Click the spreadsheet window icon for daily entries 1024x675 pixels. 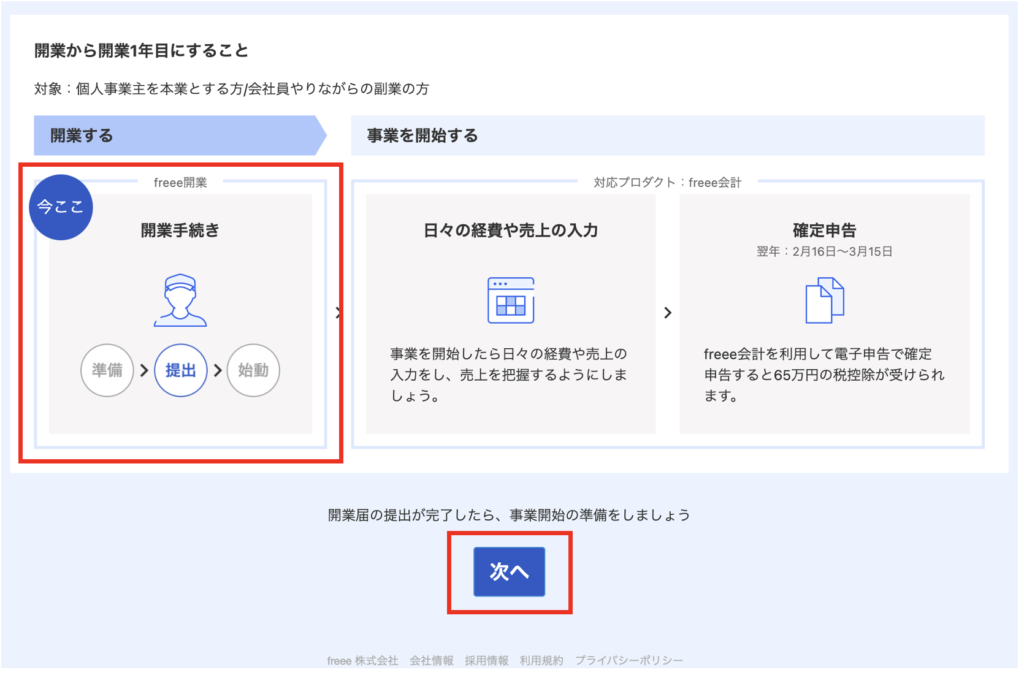coord(511,301)
